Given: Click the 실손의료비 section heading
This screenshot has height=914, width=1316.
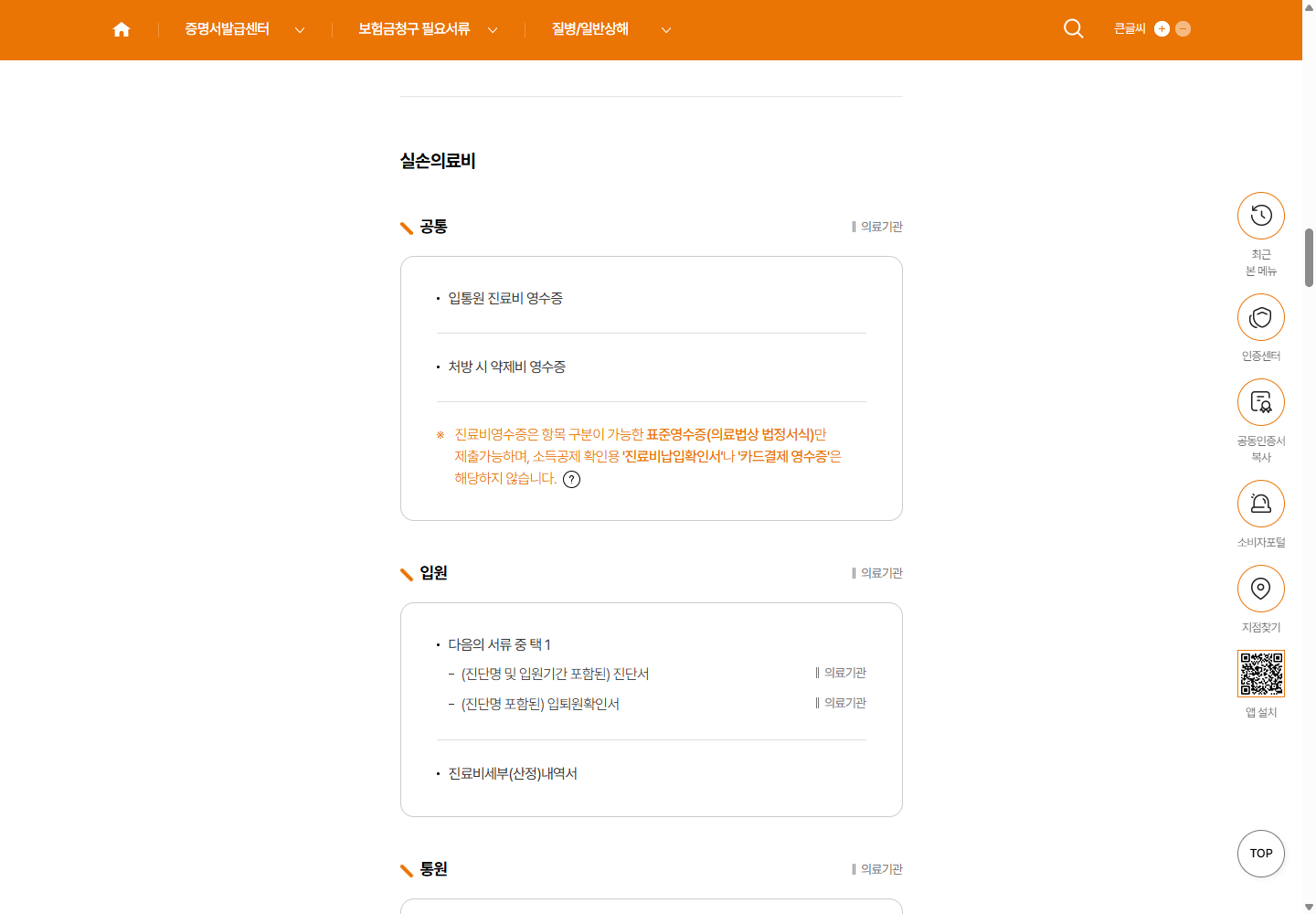Looking at the screenshot, I should pos(438,161).
